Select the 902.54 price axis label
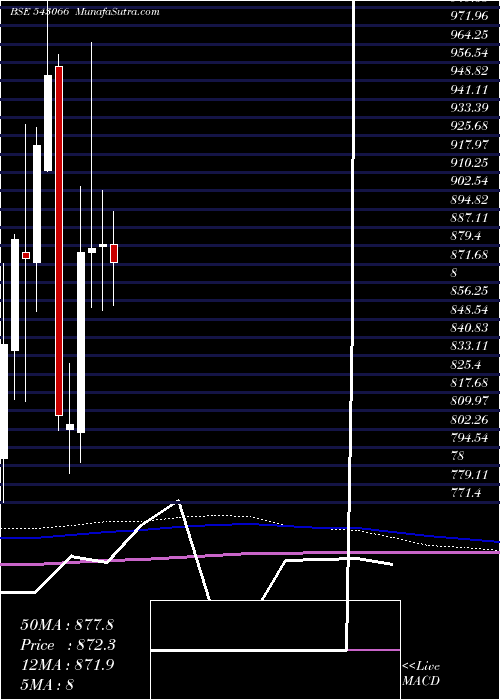Image resolution: width=500 pixels, height=700 pixels. pyautogui.click(x=469, y=181)
